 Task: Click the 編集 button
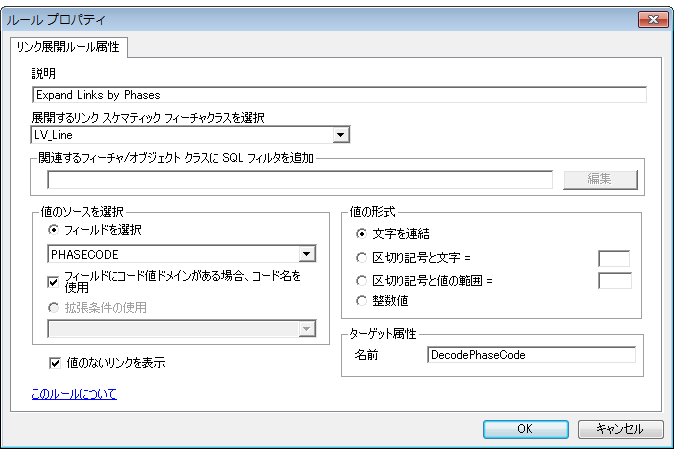coord(600,179)
